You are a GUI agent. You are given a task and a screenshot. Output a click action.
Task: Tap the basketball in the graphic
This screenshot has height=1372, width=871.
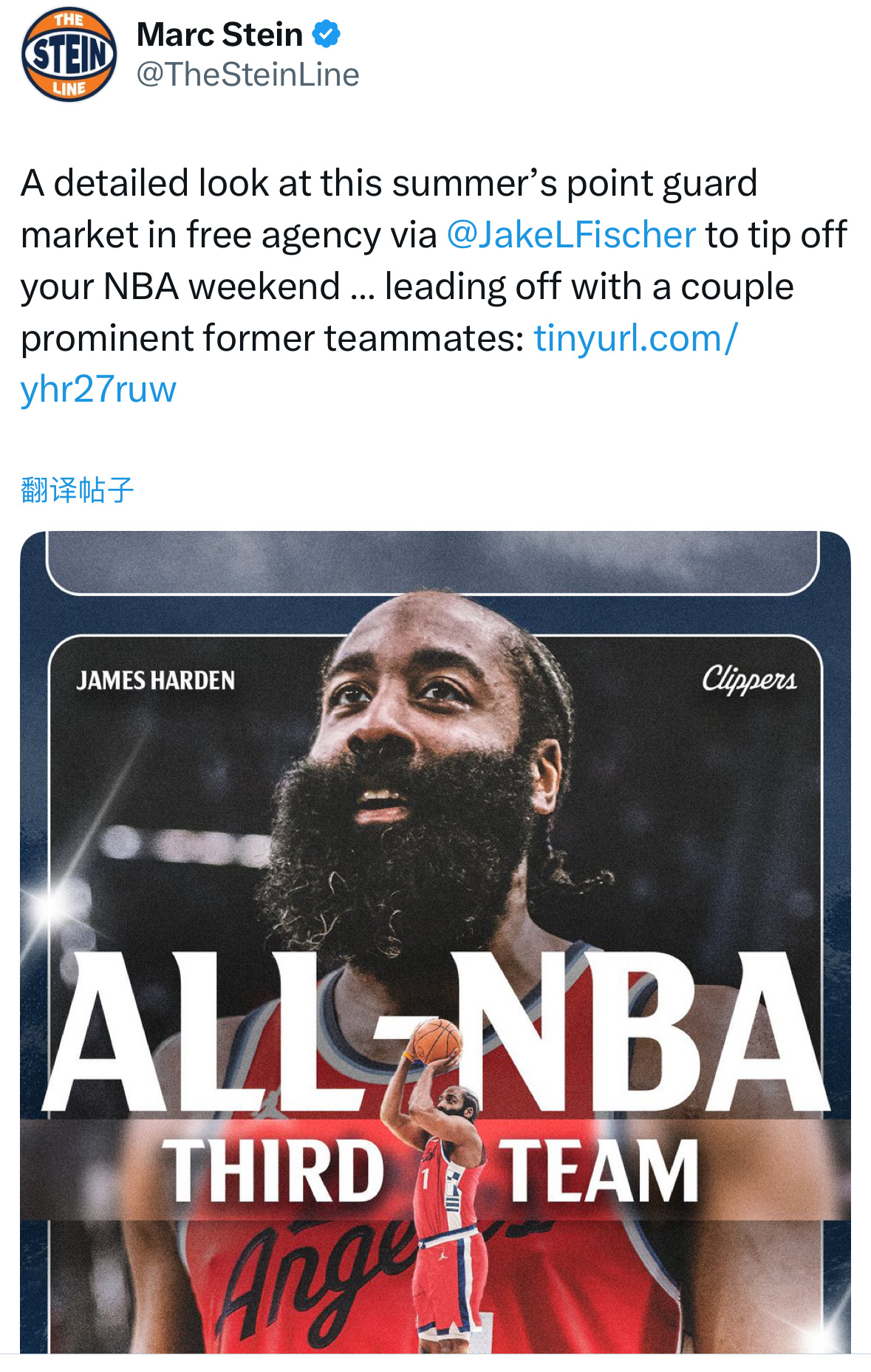click(437, 1040)
